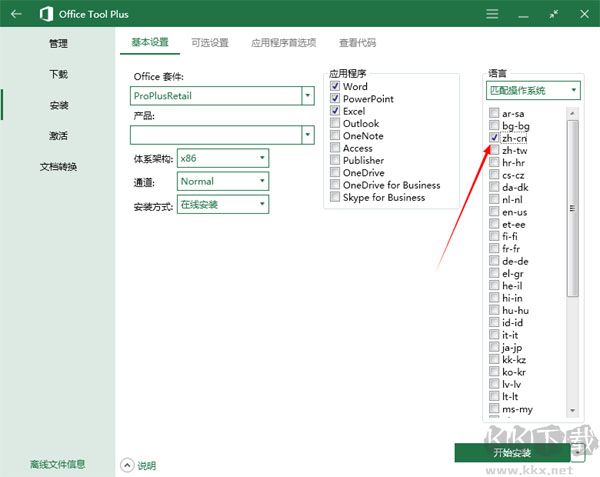Minimize the Office Tool Plus window
The width and height of the screenshot is (600, 477).
(x=523, y=15)
